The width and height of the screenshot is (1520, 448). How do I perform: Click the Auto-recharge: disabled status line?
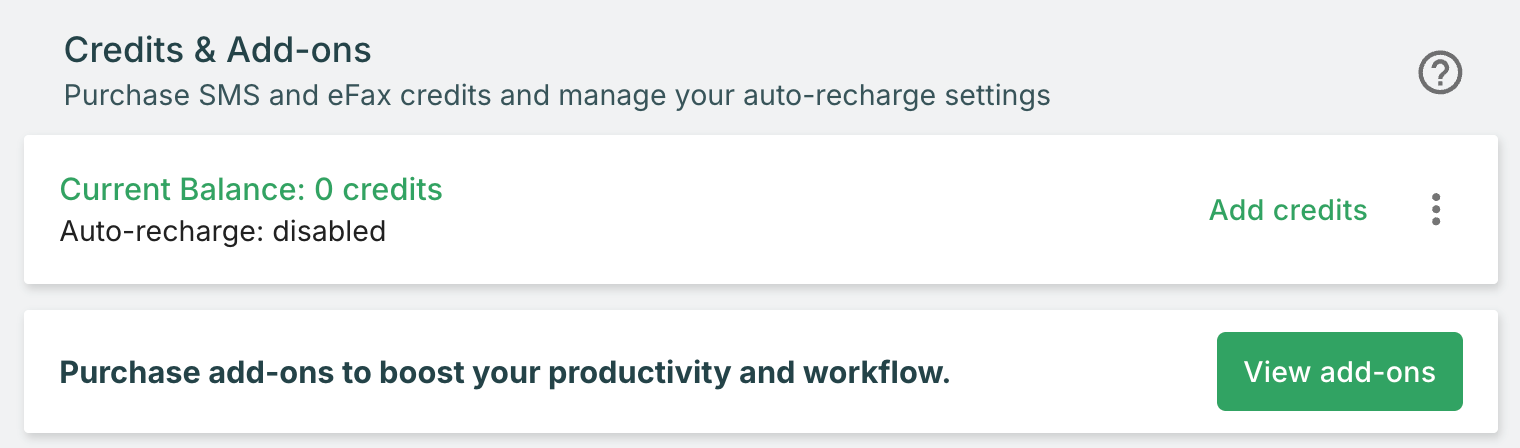[x=223, y=231]
